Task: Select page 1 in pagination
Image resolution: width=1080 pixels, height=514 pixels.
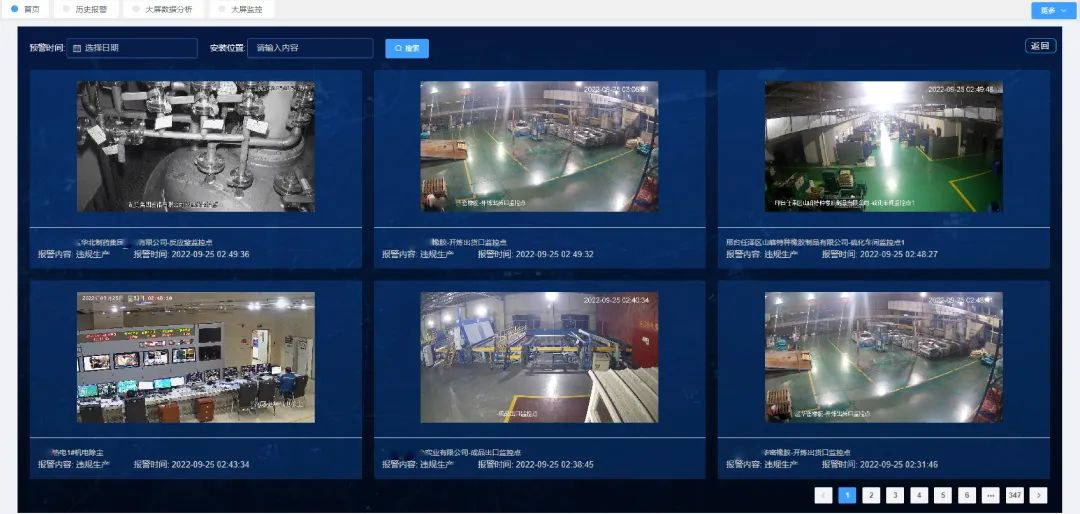Action: coord(847,495)
